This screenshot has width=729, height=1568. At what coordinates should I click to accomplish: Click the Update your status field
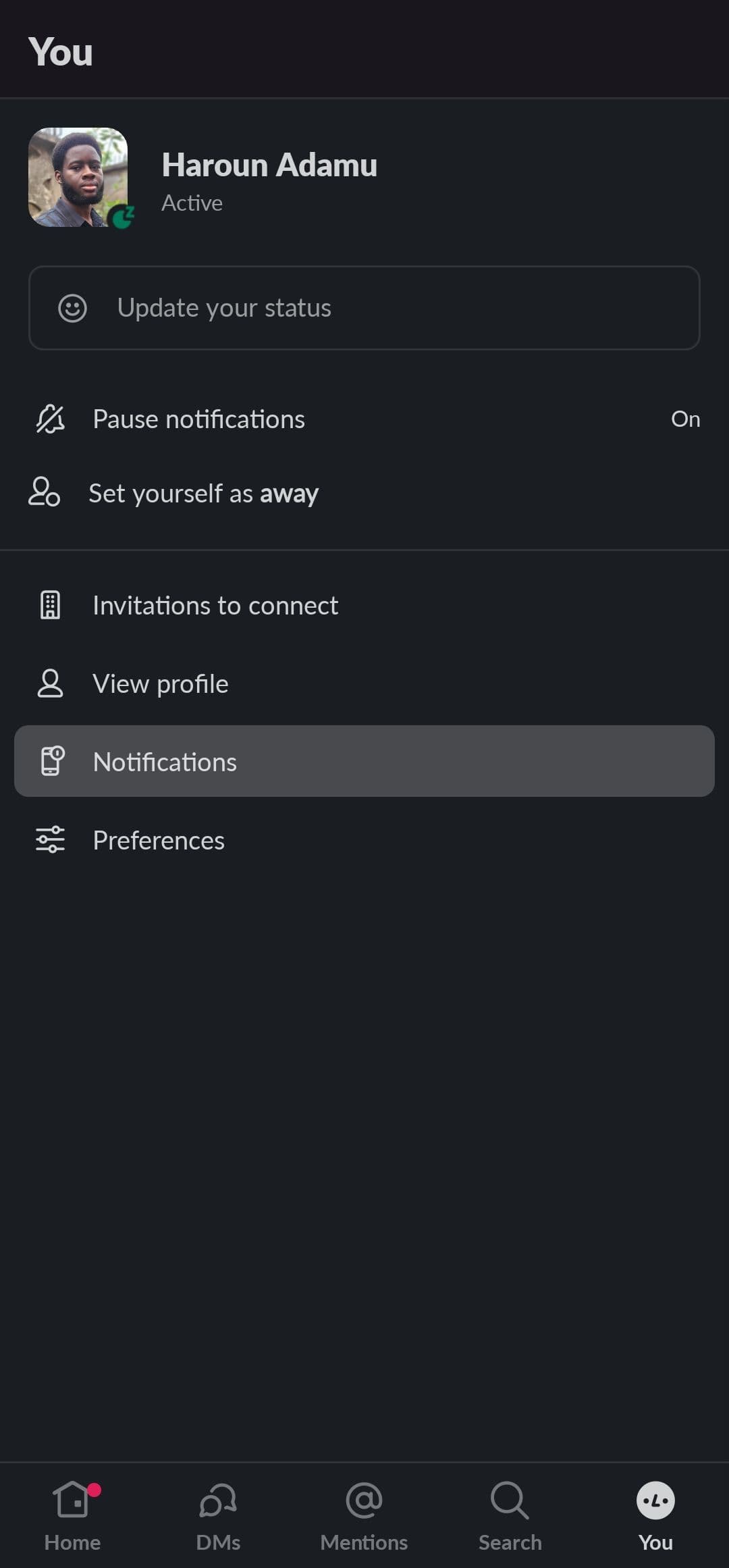[x=364, y=308]
